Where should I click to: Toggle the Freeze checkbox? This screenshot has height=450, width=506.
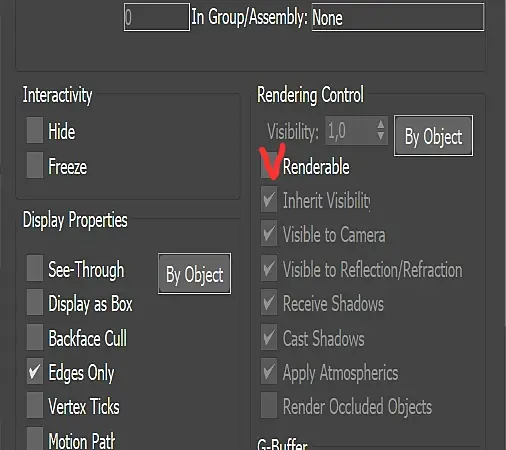[x=35, y=165]
